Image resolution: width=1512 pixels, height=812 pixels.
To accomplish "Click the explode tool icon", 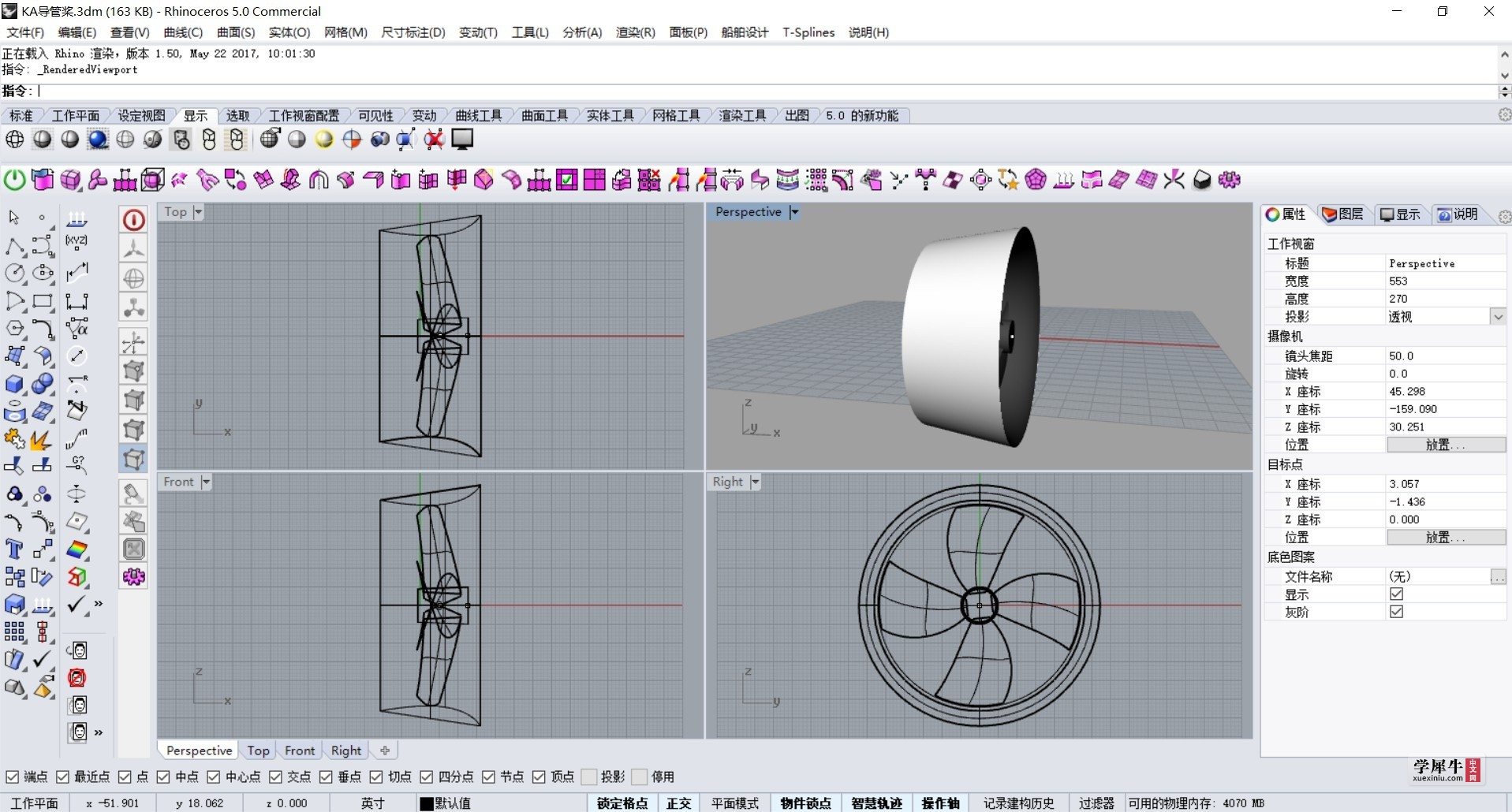I will pyautogui.click(x=43, y=439).
